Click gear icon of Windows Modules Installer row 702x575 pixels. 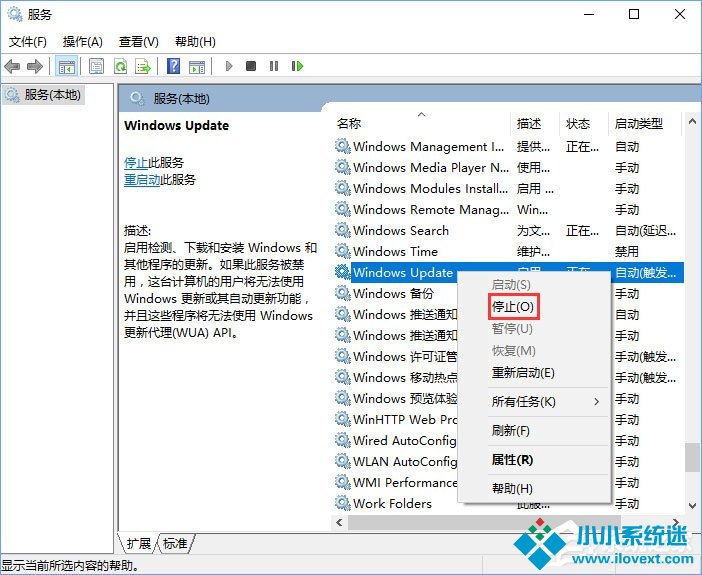tap(342, 188)
